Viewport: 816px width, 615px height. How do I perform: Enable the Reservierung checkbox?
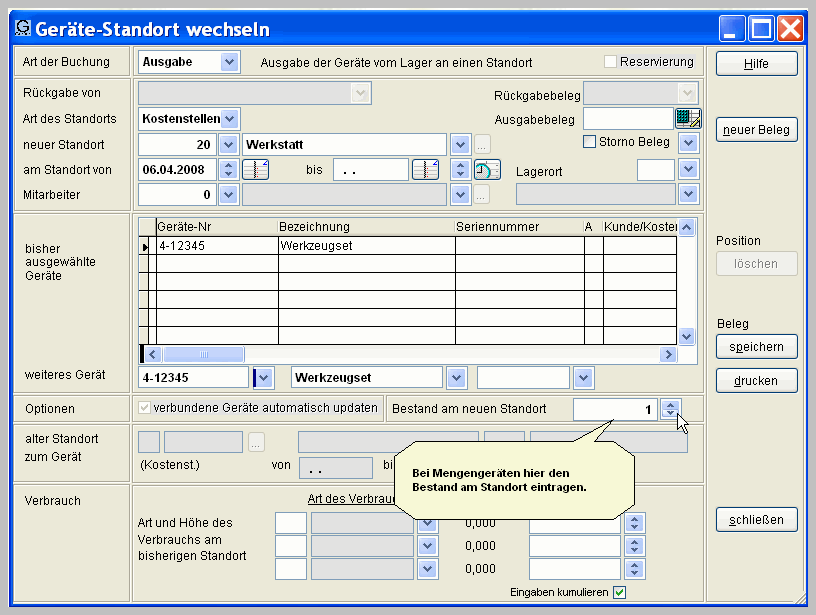pos(610,62)
